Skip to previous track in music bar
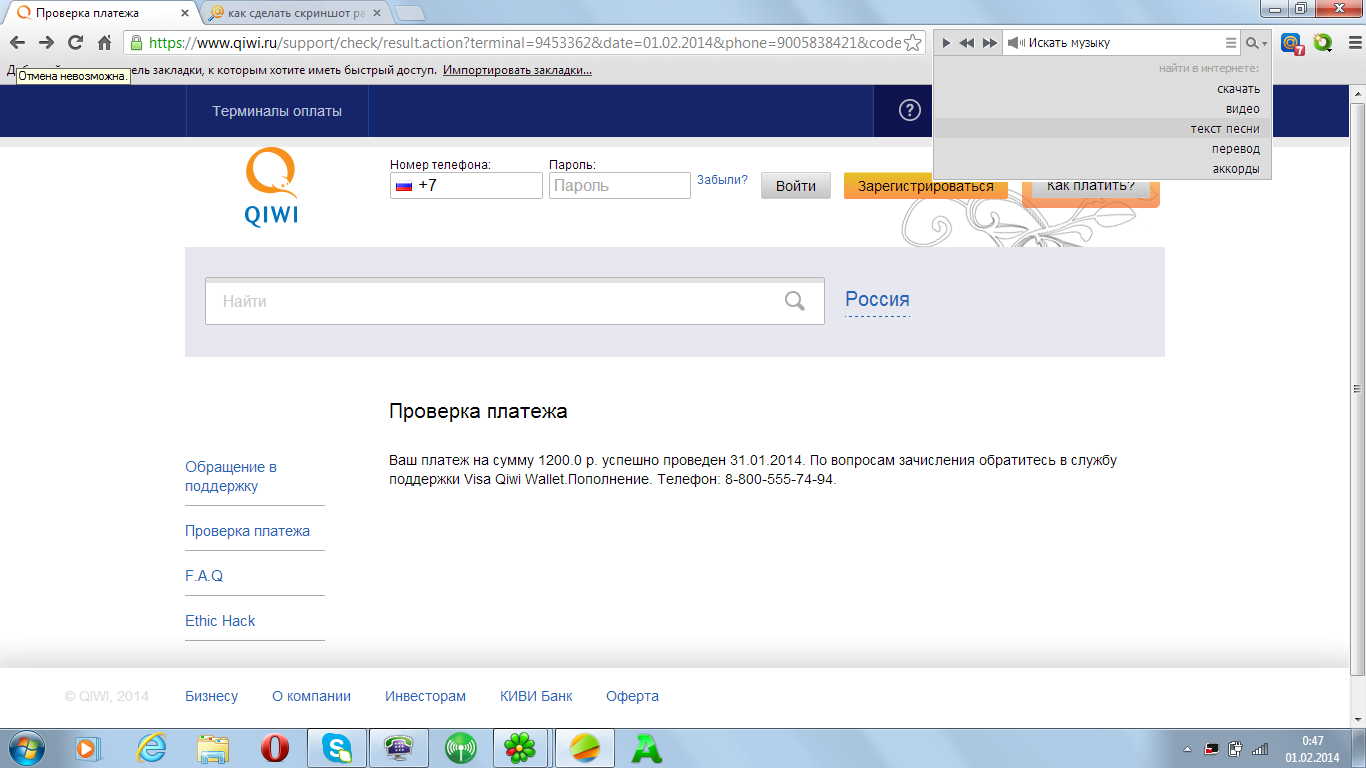1366x768 pixels. click(967, 43)
